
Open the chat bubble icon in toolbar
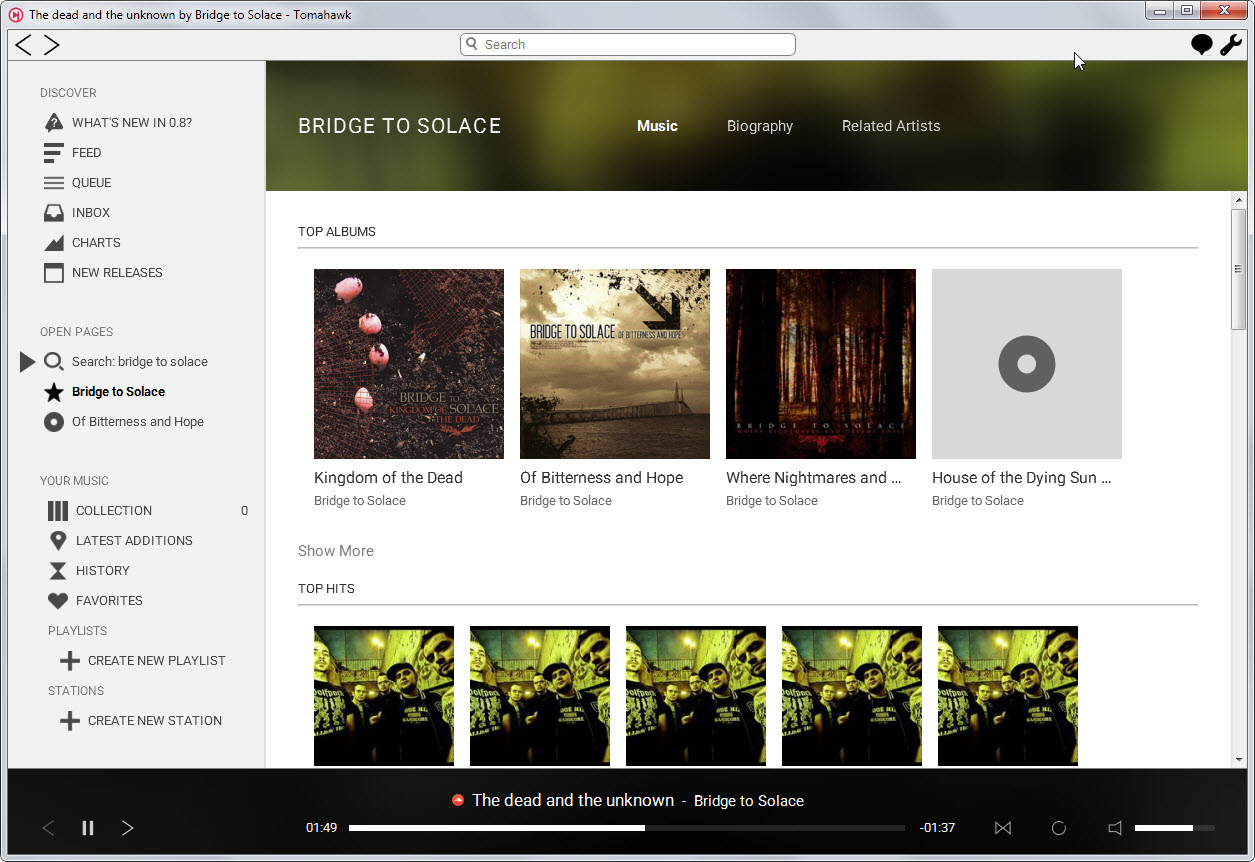click(1202, 45)
